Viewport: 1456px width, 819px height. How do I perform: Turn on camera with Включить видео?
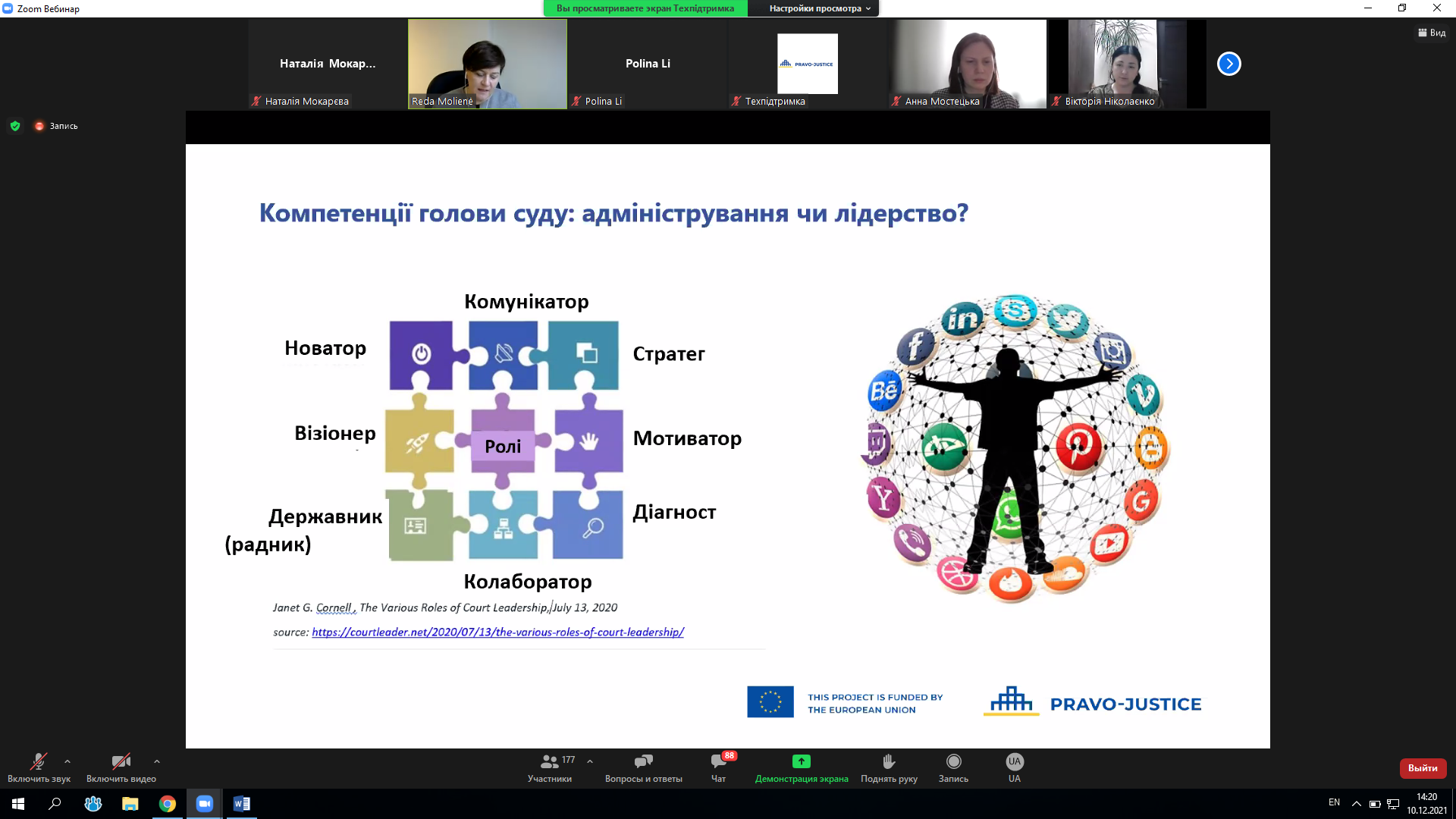point(121,761)
